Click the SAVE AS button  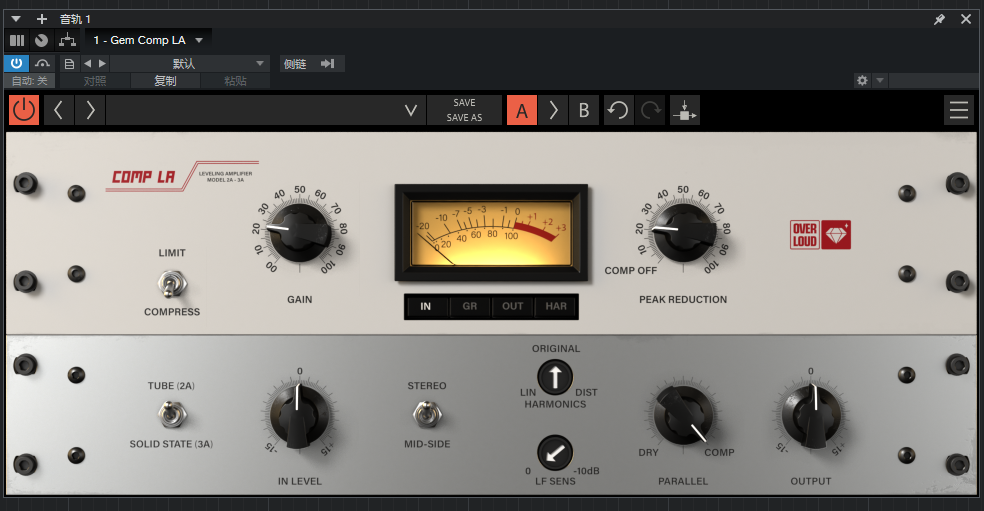point(464,118)
